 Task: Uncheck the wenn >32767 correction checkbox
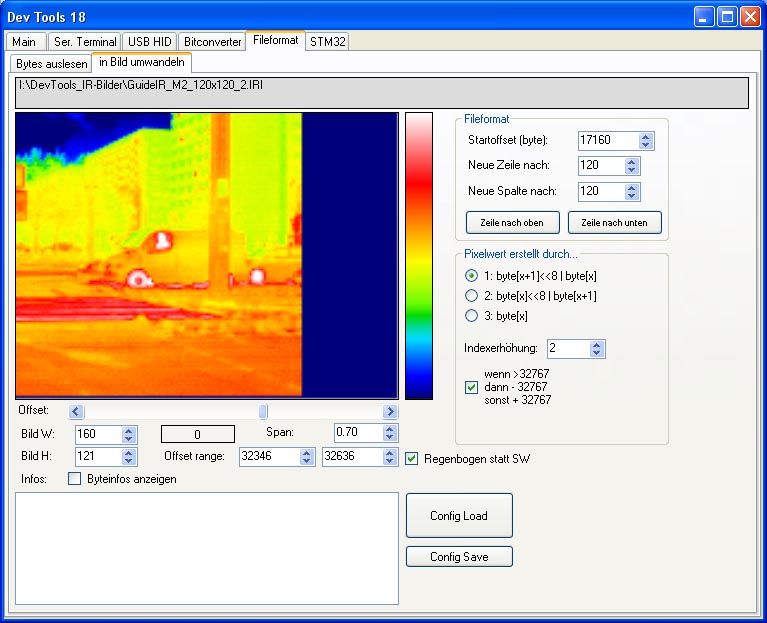point(472,387)
